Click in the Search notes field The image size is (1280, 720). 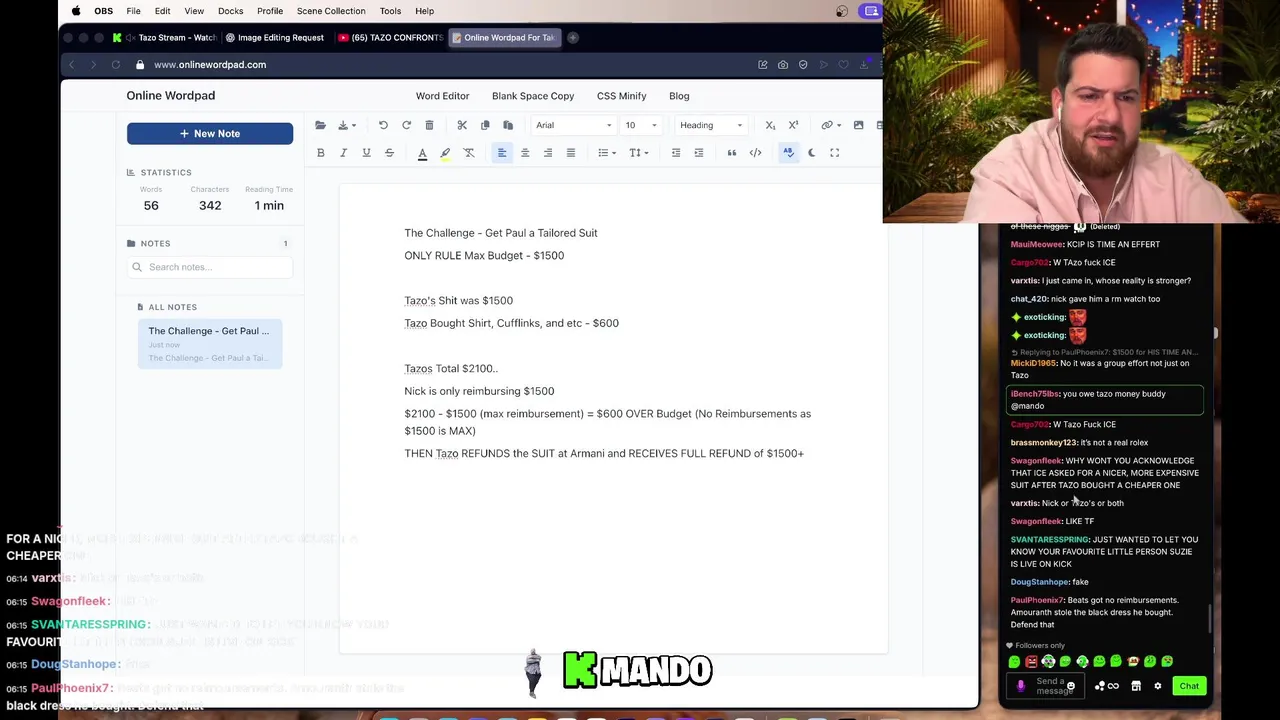[210, 267]
